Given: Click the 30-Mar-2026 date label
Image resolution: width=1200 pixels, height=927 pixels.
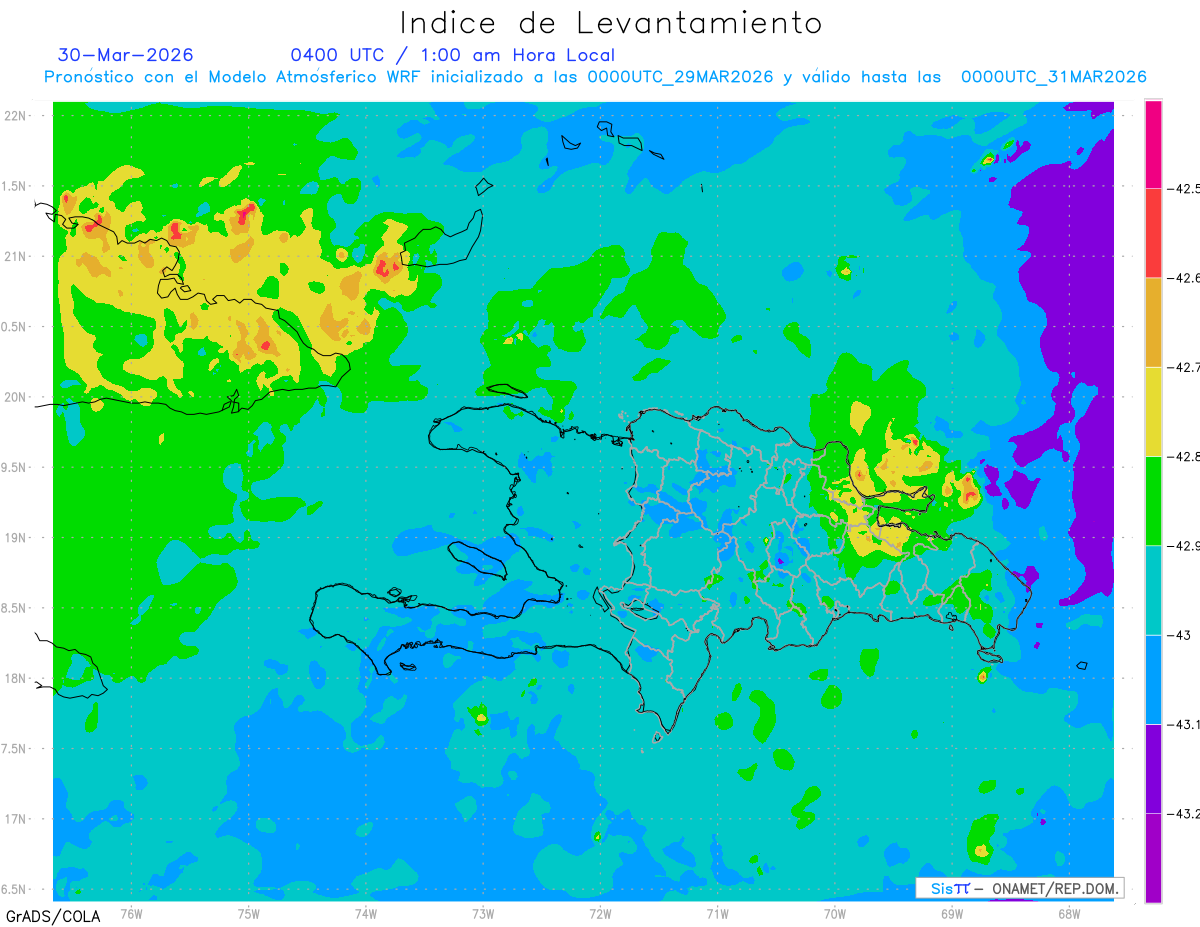Looking at the screenshot, I should 125,55.
